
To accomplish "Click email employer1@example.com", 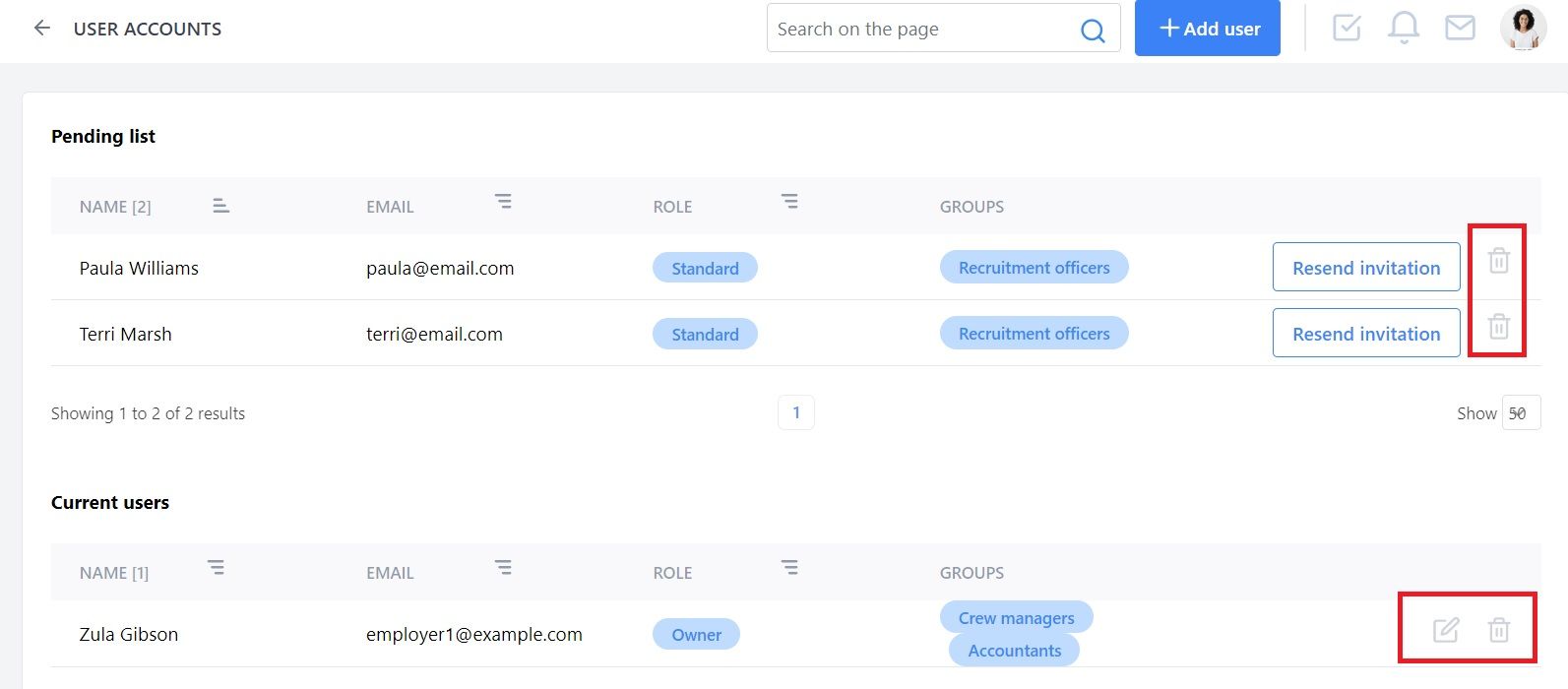I will click(473, 635).
